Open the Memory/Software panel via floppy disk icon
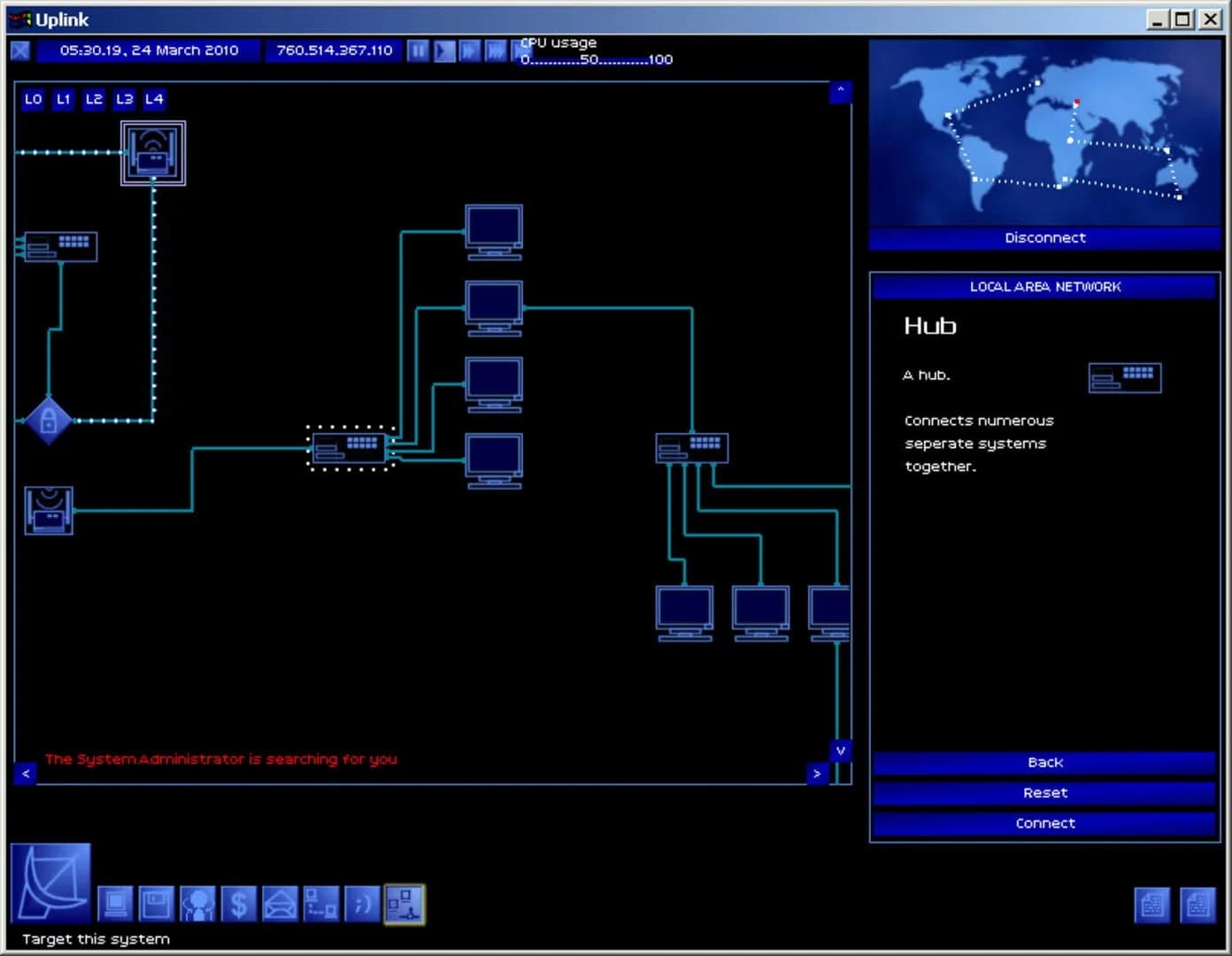 [x=156, y=903]
